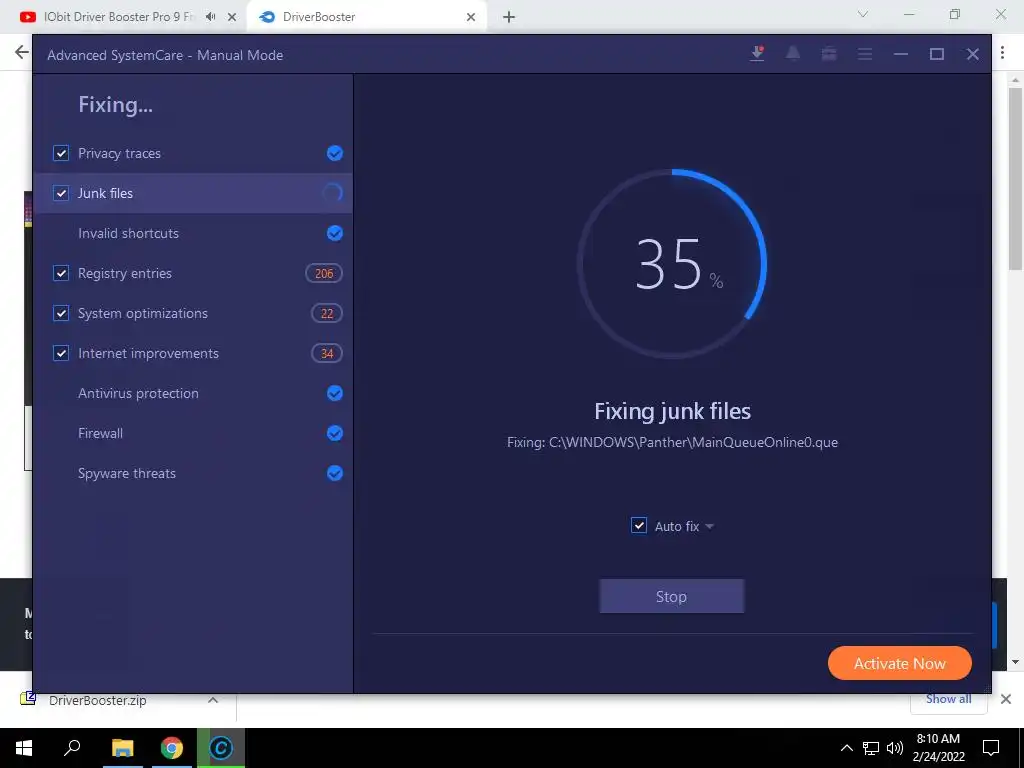Open Google Chrome from the taskbar
This screenshot has height=768, width=1024.
point(172,748)
